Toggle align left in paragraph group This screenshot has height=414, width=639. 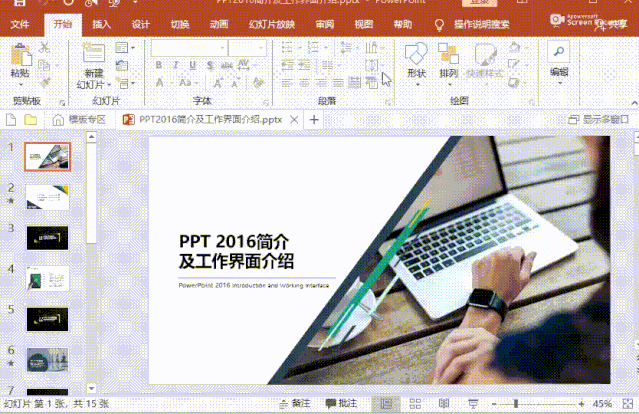(287, 83)
